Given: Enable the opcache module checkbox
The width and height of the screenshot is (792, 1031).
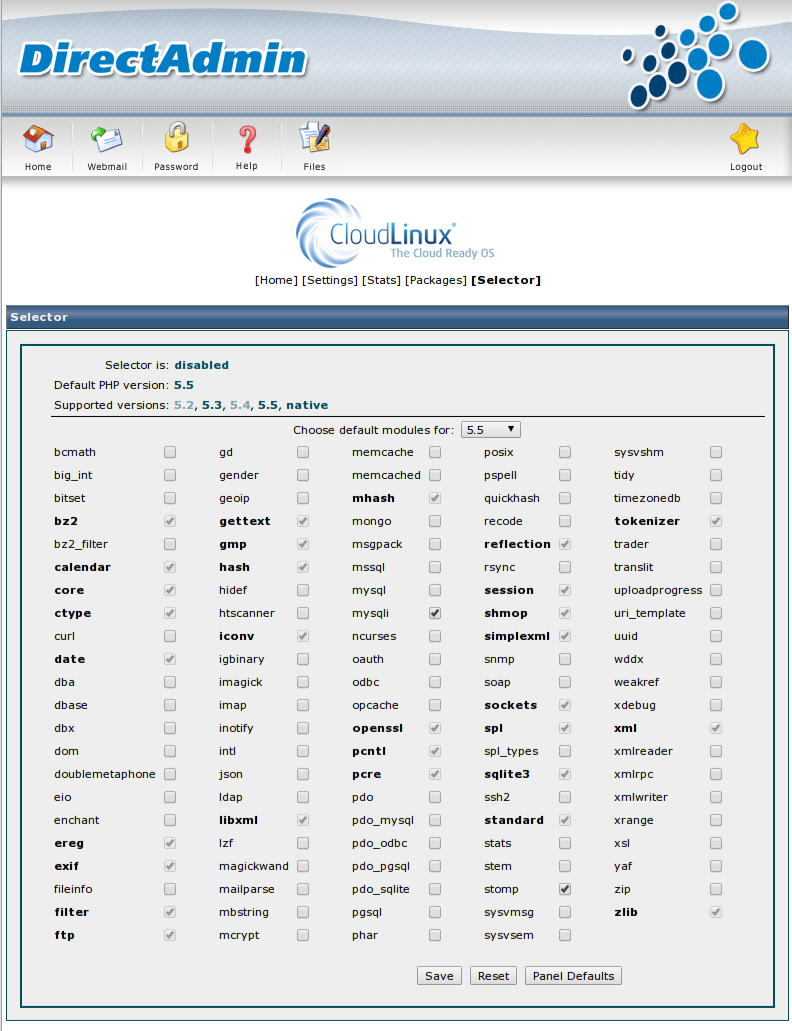Looking at the screenshot, I should [x=435, y=706].
